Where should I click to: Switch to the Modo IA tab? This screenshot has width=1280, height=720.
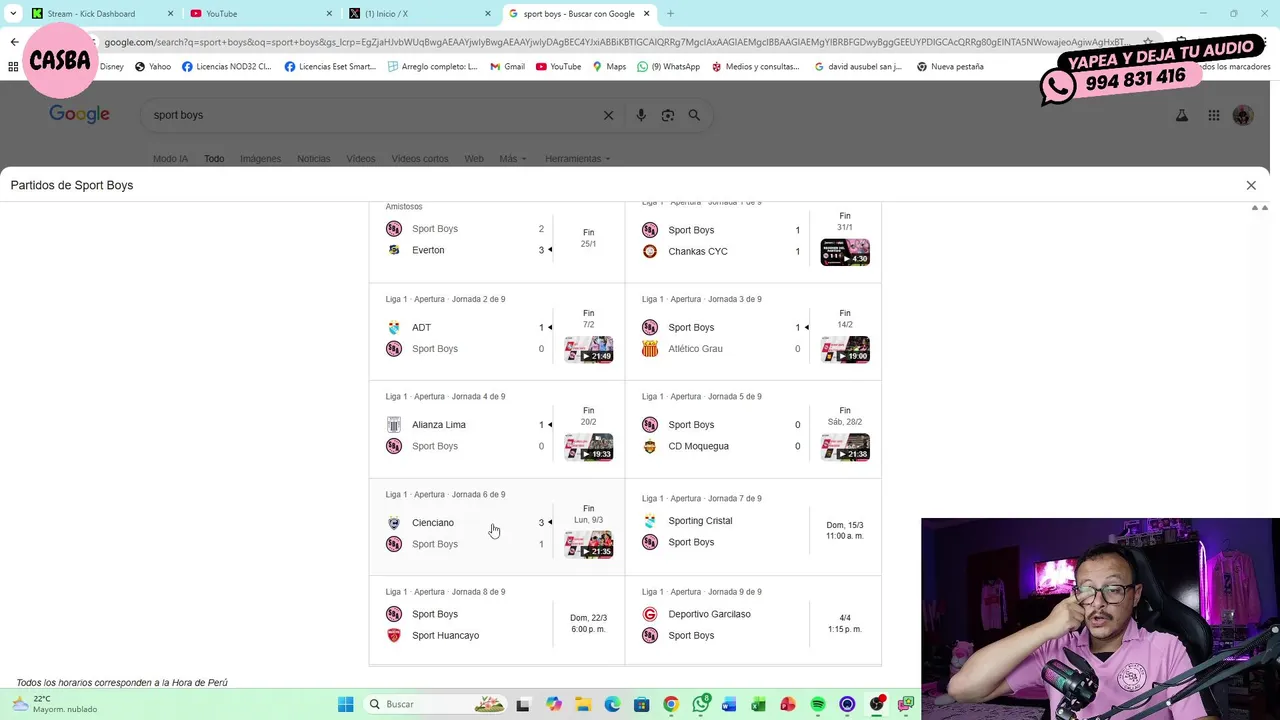pos(170,159)
